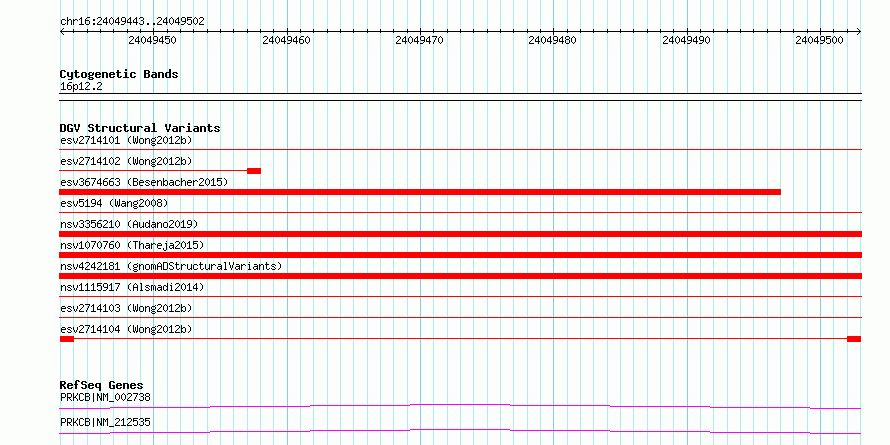The width and height of the screenshot is (890, 445).
Task: Click the right arrow end of the ruler
Action: coord(859,32)
